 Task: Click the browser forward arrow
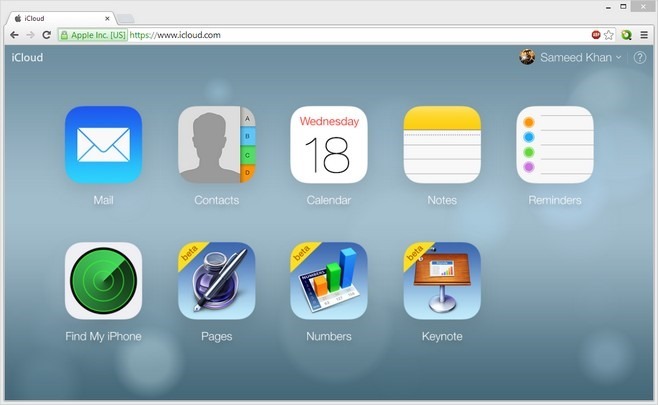tap(30, 35)
